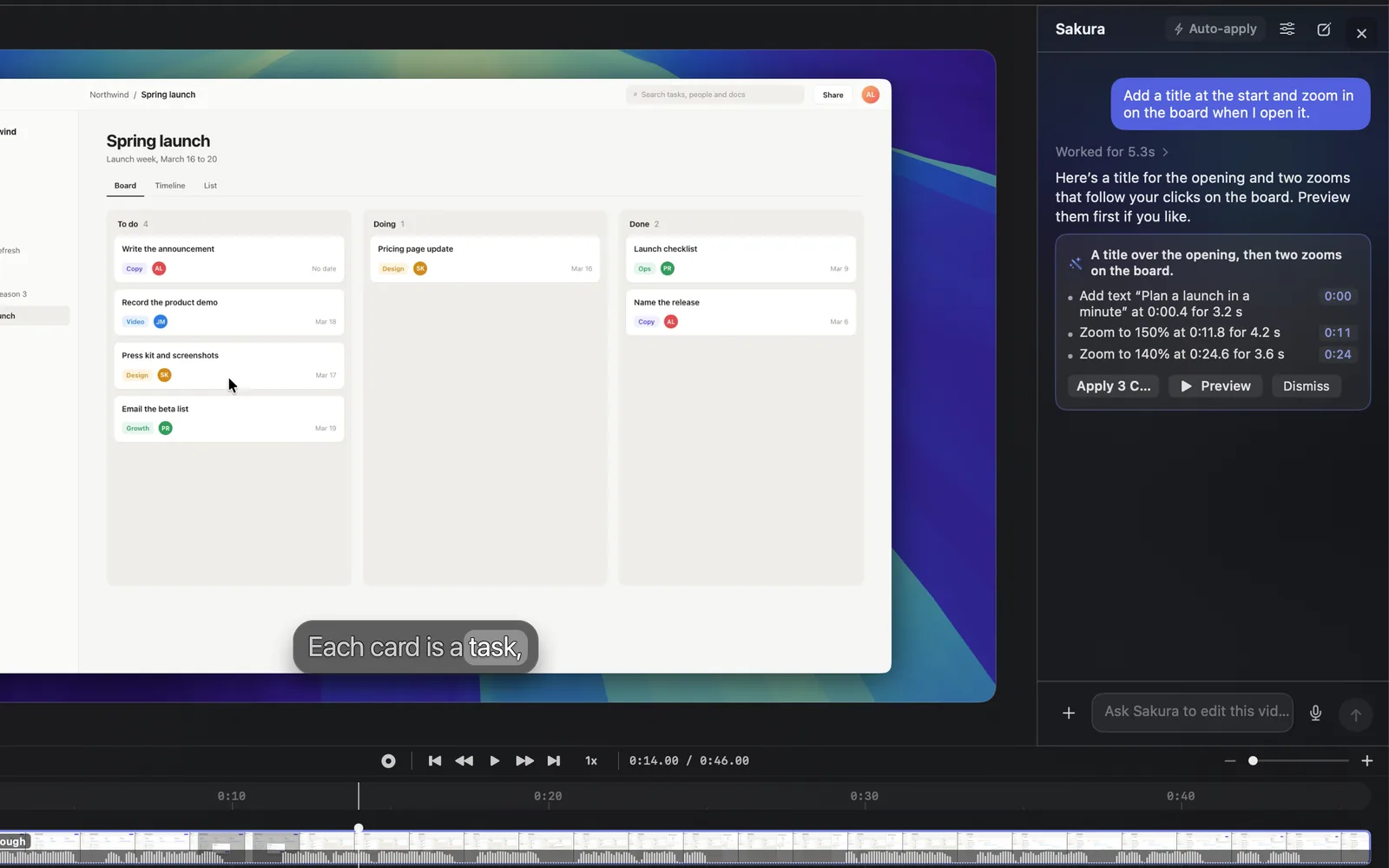Preview the suggested edits
This screenshot has width=1389, height=868.
[1215, 386]
